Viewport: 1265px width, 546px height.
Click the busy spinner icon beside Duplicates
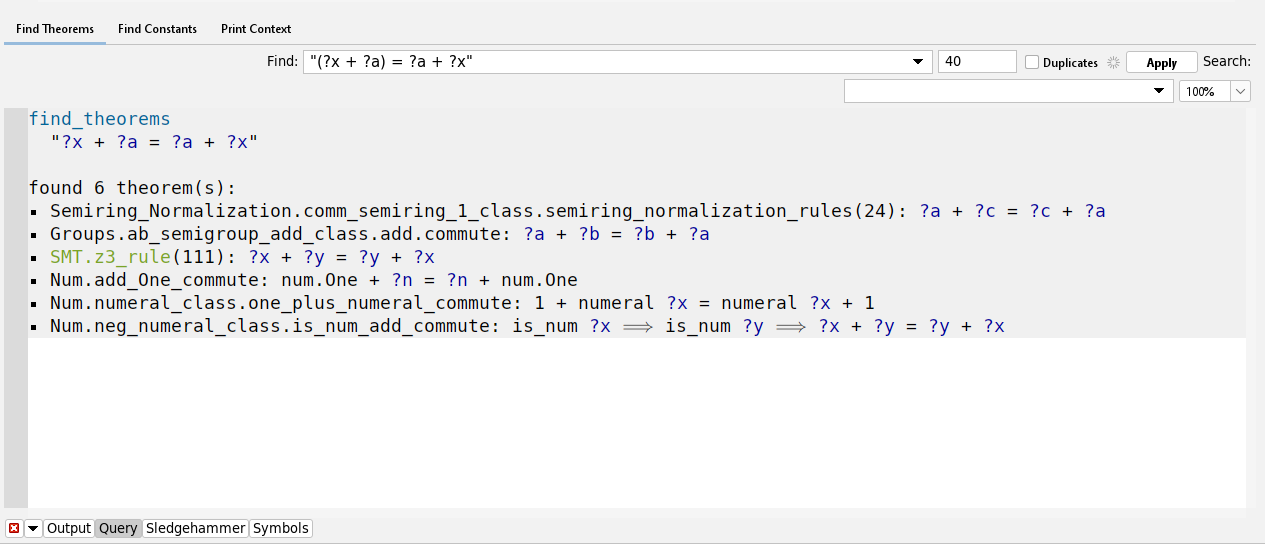(1114, 62)
